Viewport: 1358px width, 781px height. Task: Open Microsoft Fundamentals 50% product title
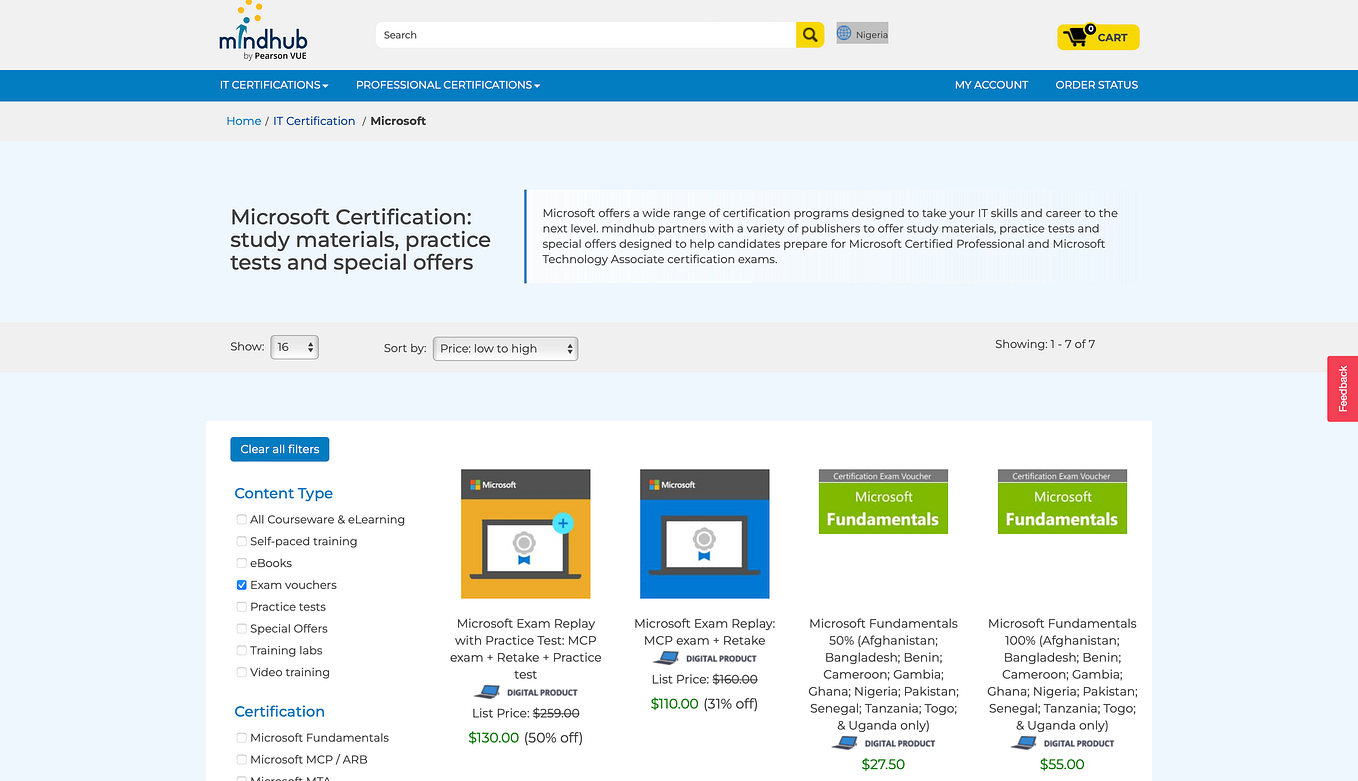883,674
